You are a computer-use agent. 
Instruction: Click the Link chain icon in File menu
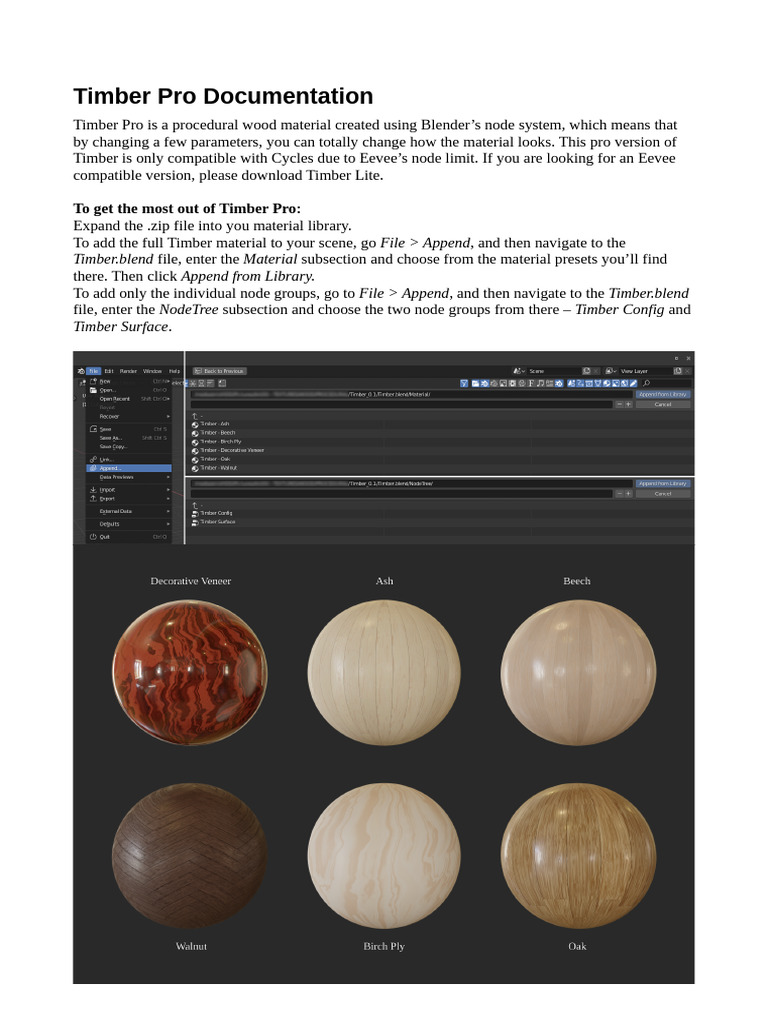click(93, 459)
